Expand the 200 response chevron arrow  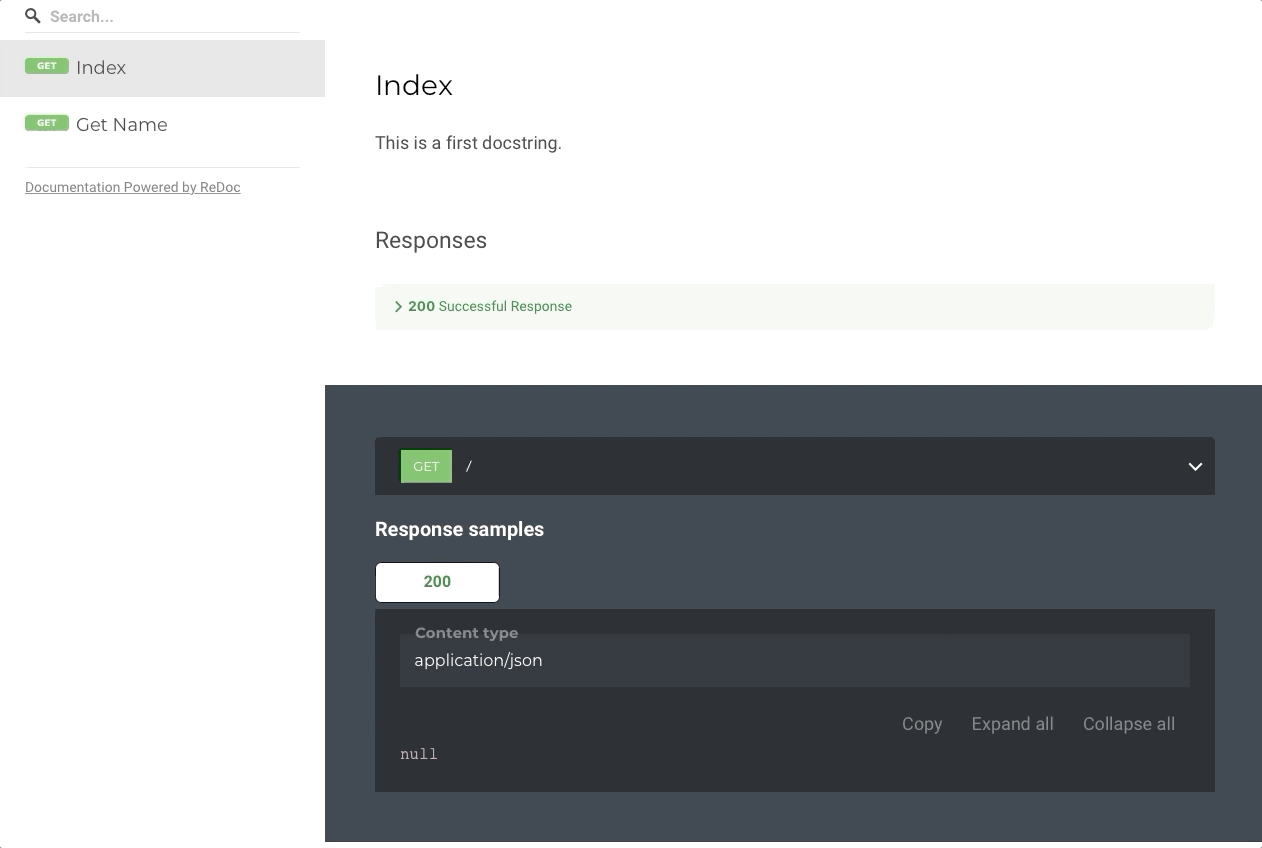(x=398, y=307)
